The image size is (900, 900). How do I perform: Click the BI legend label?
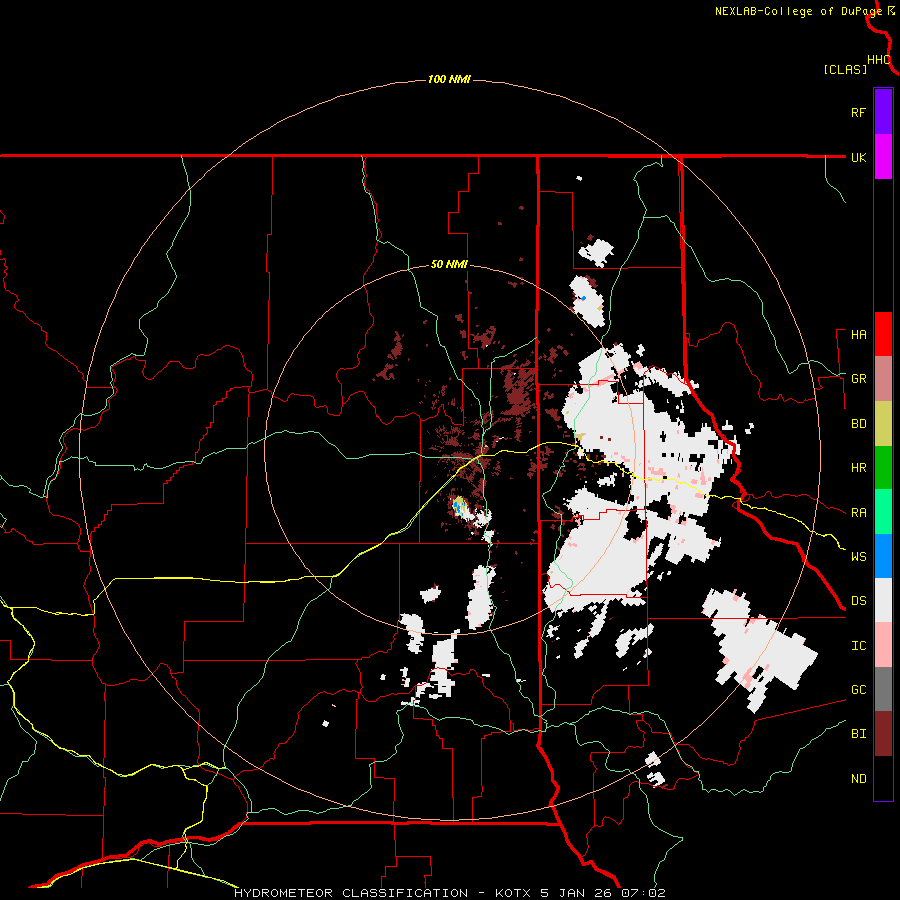coord(859,734)
